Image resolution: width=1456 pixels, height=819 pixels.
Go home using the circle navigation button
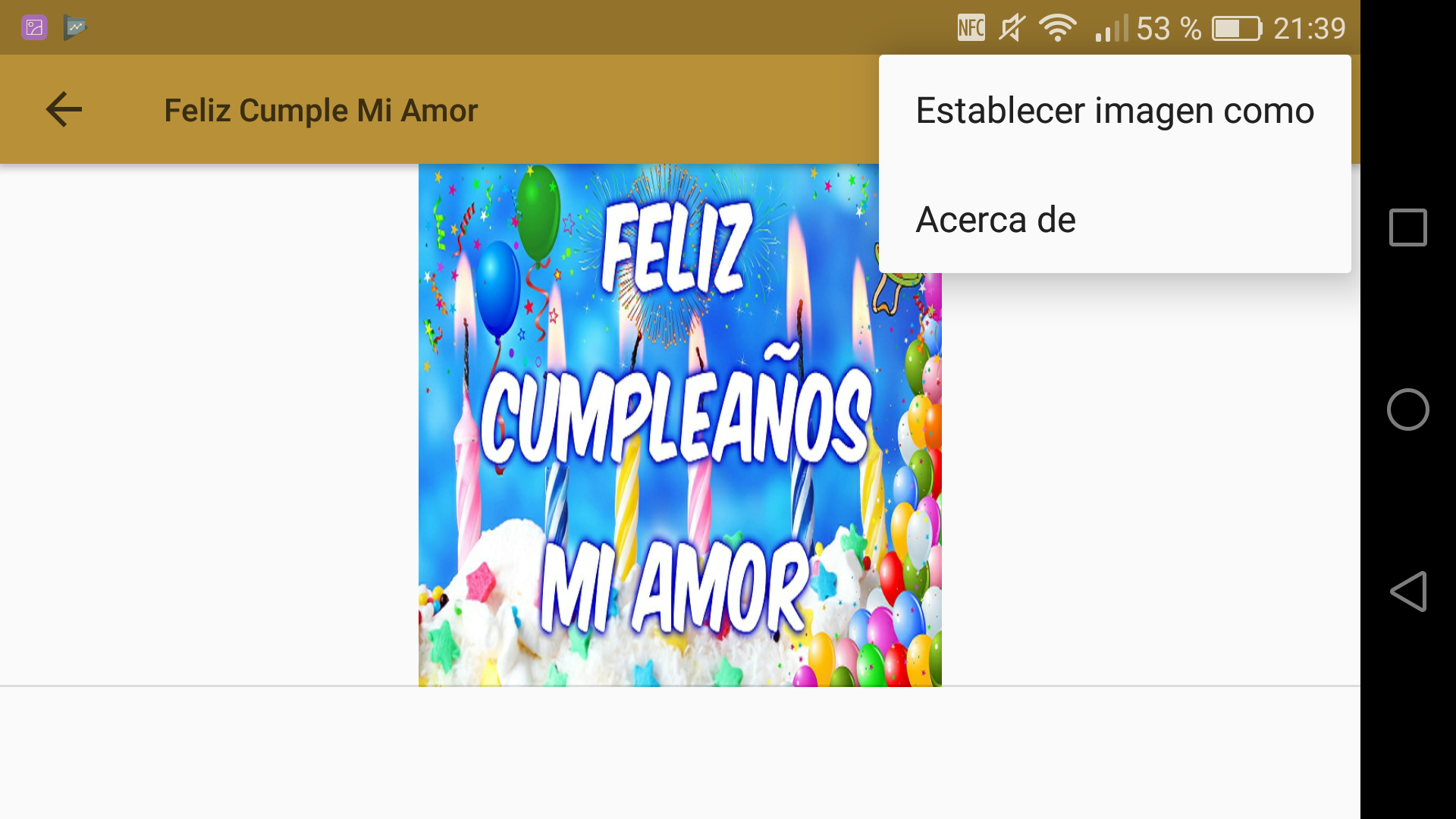pyautogui.click(x=1407, y=409)
